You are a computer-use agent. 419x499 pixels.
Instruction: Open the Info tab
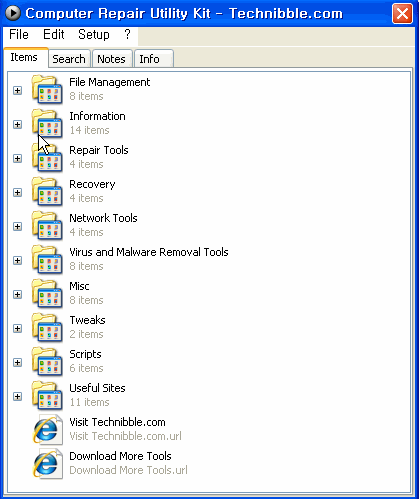pos(149,59)
